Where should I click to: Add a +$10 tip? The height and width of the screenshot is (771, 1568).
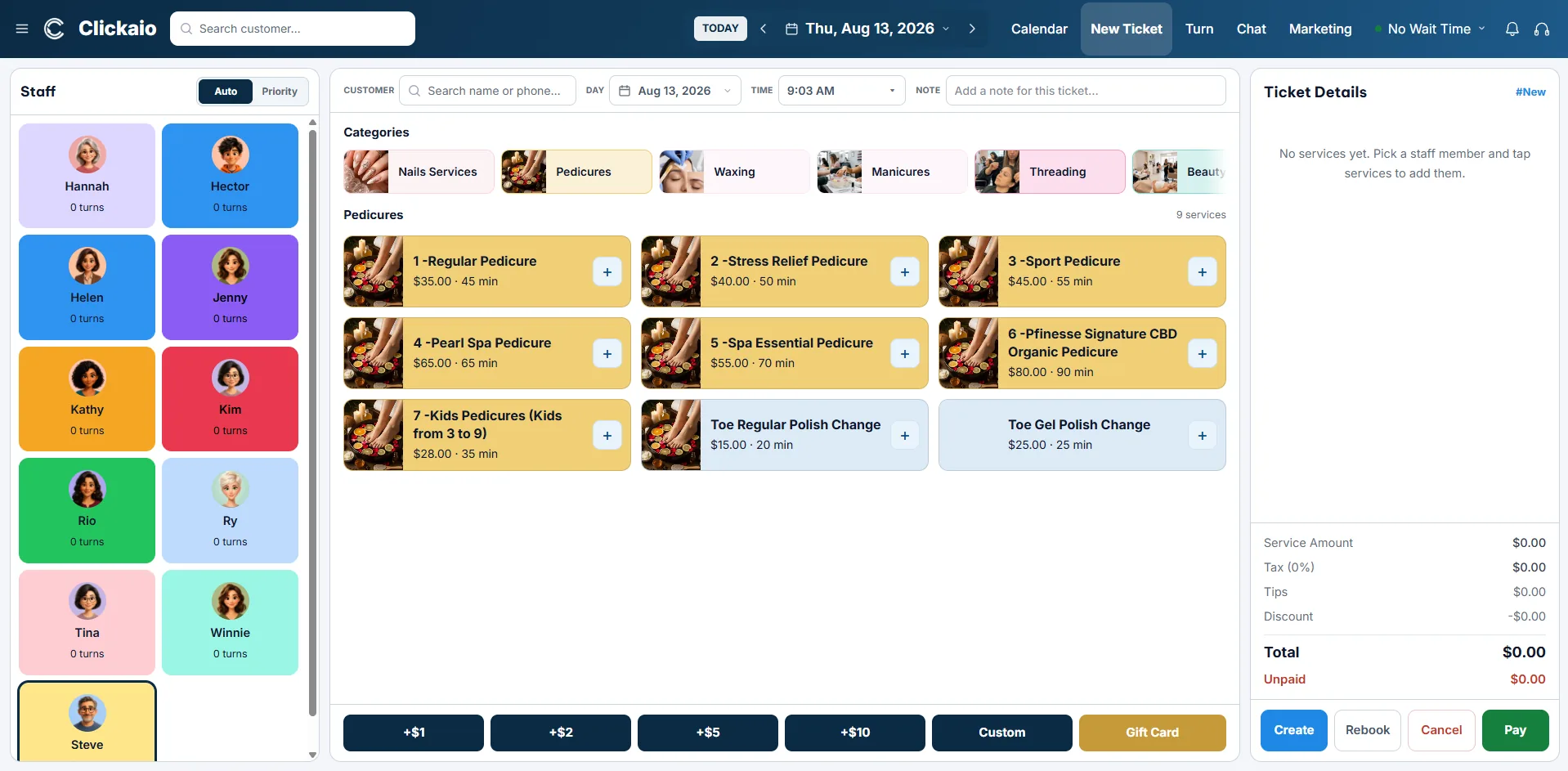[855, 733]
